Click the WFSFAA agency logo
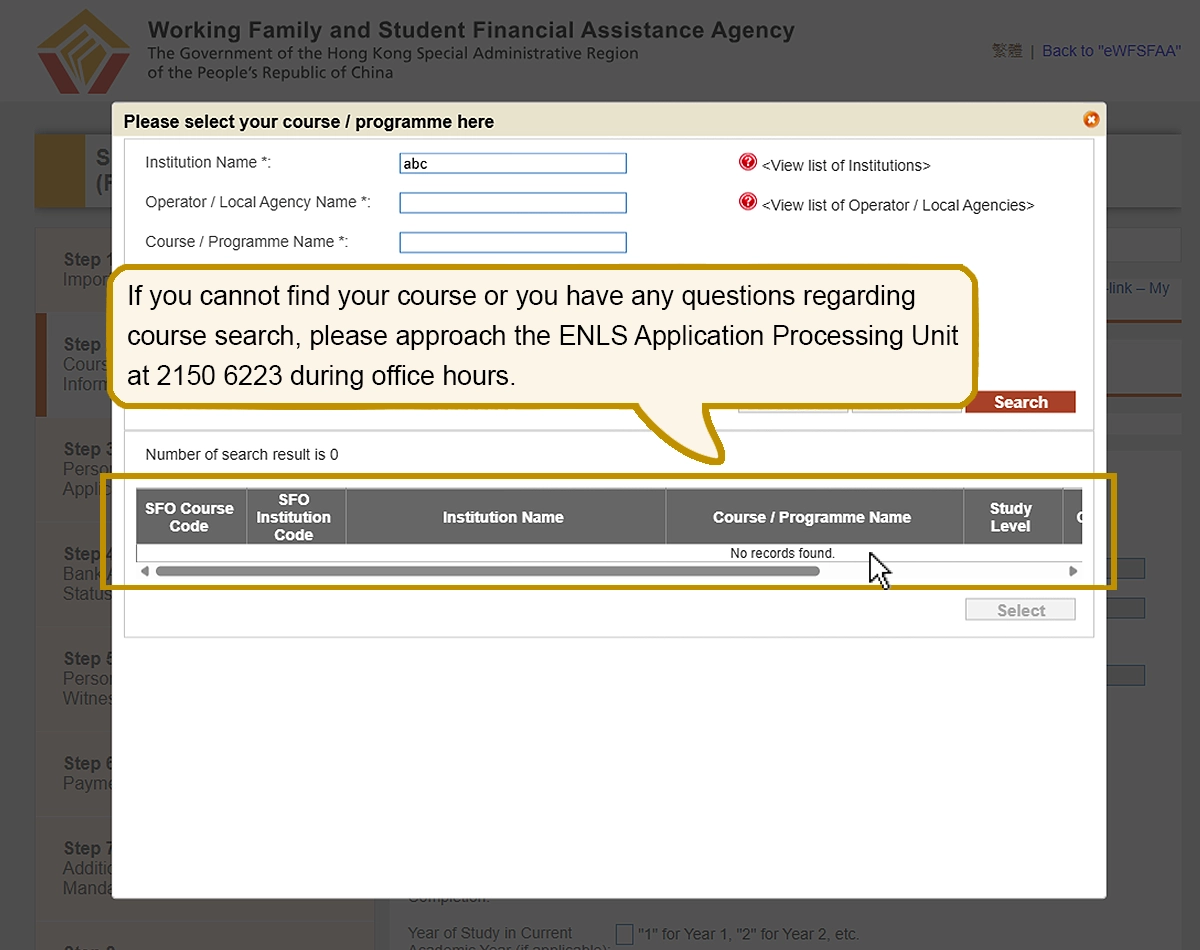 83,50
